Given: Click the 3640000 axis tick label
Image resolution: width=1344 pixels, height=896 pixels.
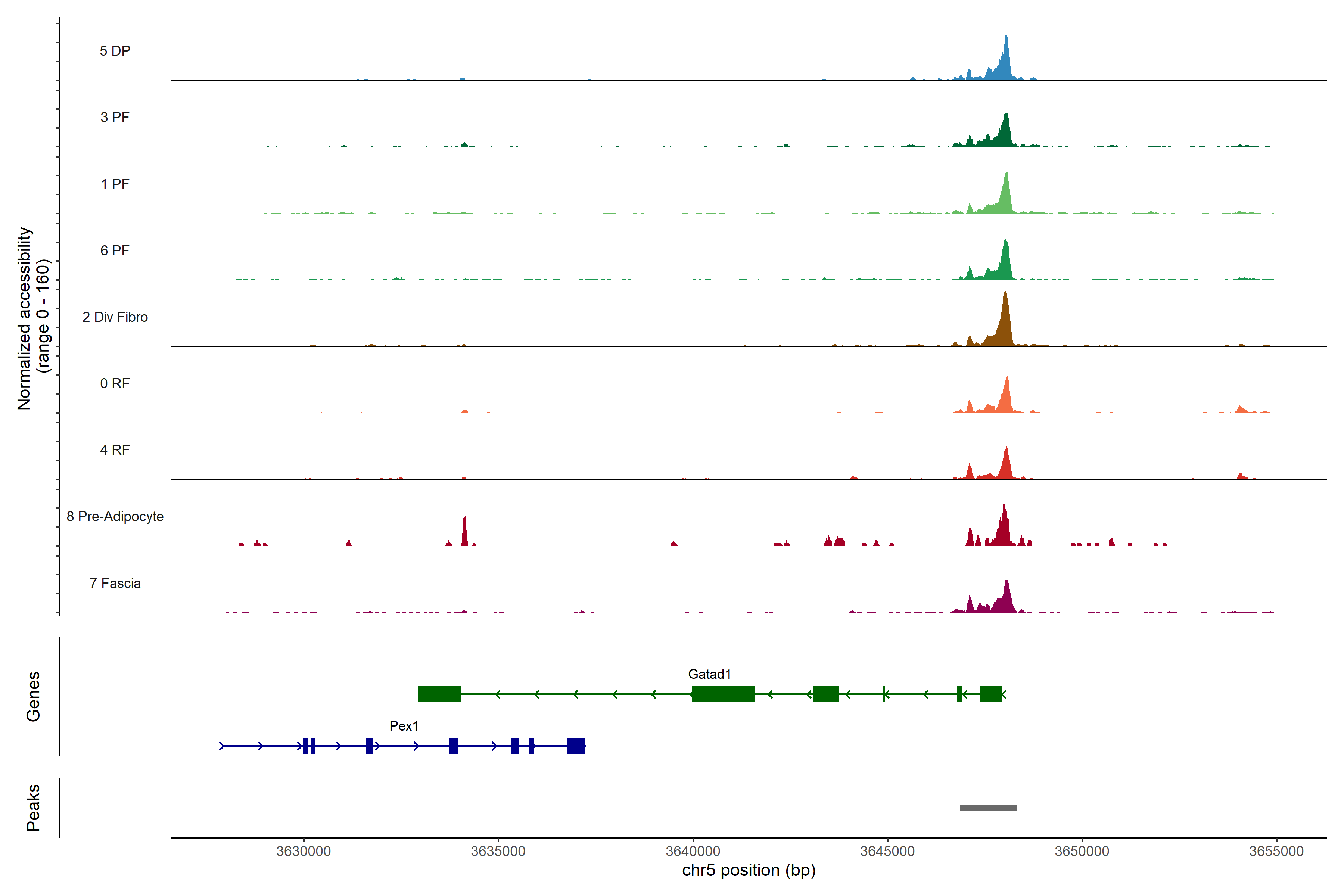Looking at the screenshot, I should point(693,852).
